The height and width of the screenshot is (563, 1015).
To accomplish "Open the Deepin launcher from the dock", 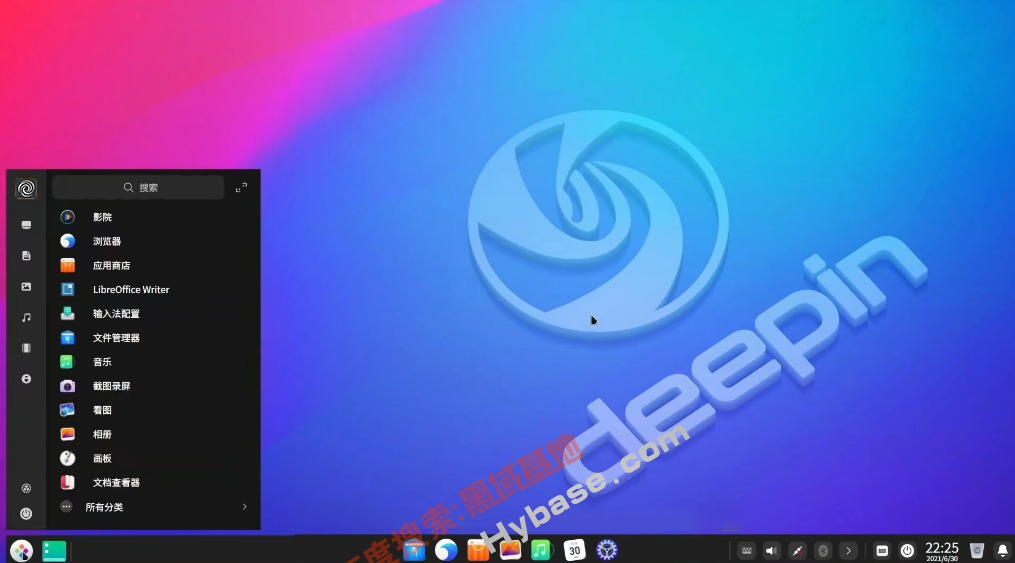I will [21, 551].
